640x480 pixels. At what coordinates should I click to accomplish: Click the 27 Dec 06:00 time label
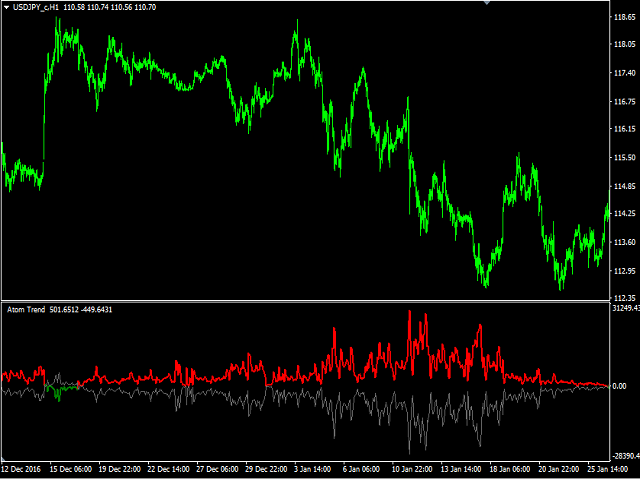(x=217, y=469)
